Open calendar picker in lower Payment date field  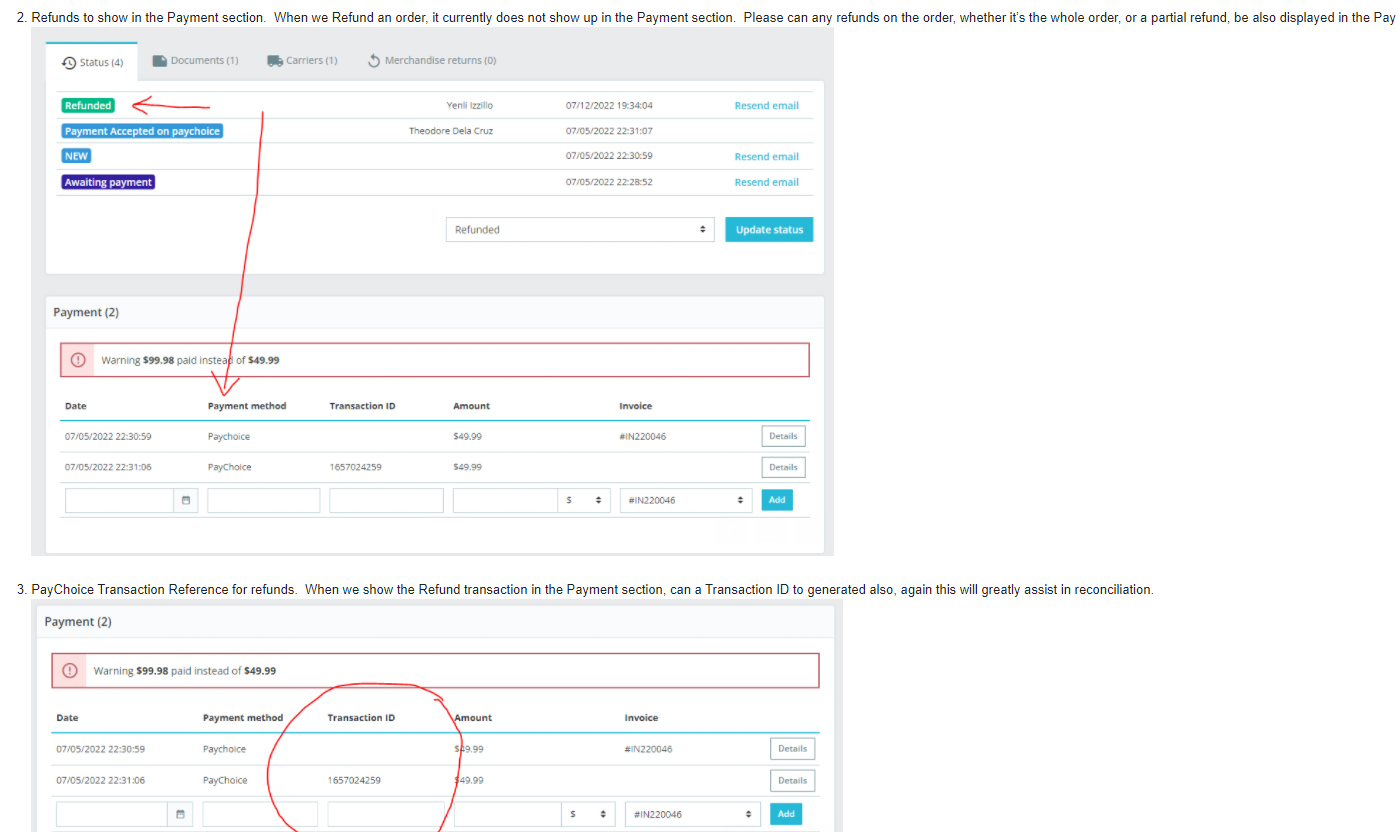pos(179,814)
